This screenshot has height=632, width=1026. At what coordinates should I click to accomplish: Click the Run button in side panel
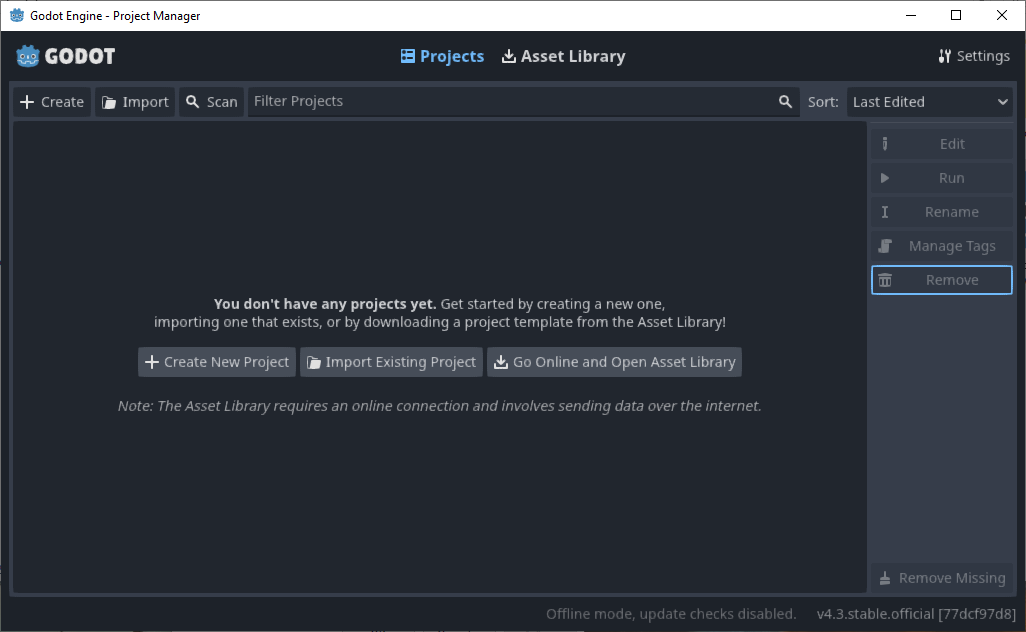942,178
